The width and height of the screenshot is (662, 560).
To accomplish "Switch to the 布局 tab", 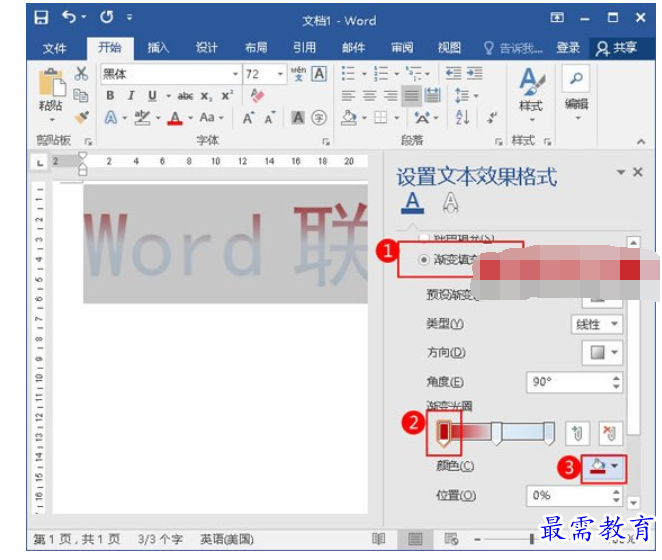I will pyautogui.click(x=256, y=48).
